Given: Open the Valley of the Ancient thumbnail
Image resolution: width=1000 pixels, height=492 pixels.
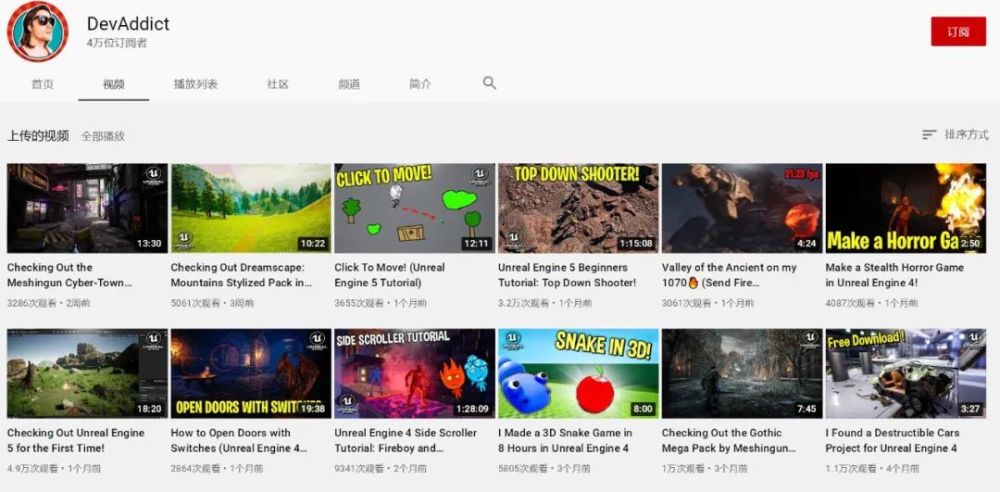Looking at the screenshot, I should [742, 208].
